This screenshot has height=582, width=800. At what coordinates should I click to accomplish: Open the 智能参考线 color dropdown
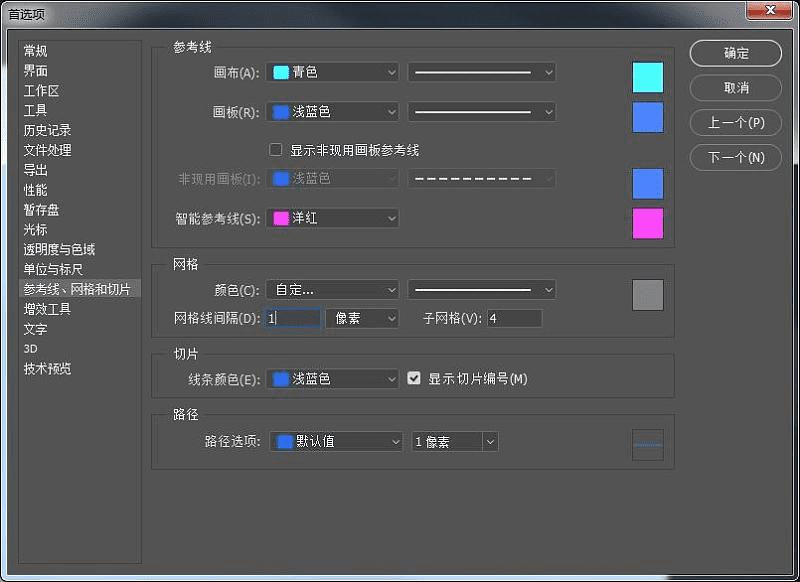click(x=332, y=217)
